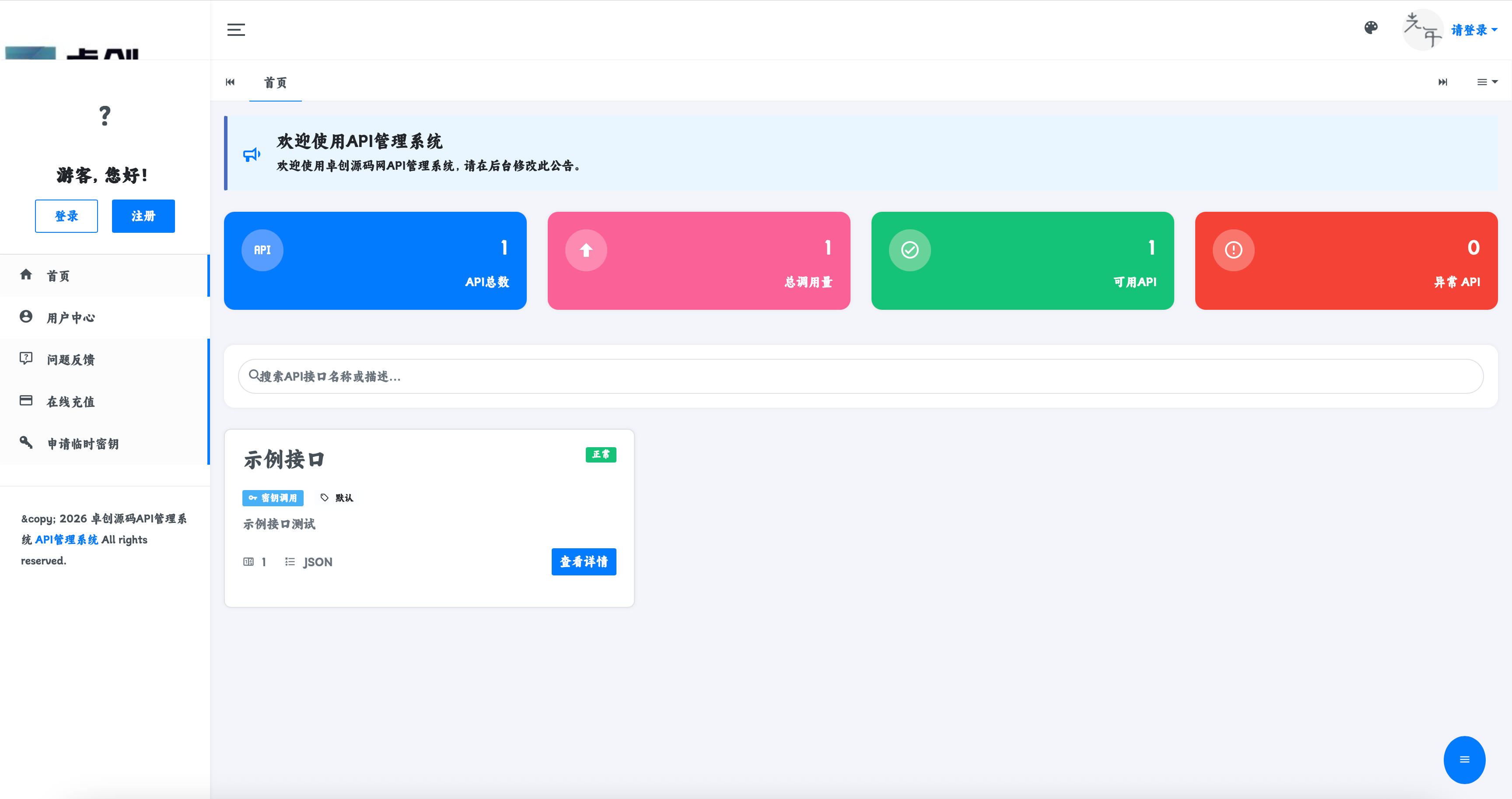Open 用户中心 in the sidebar
1512x799 pixels.
pyautogui.click(x=105, y=318)
